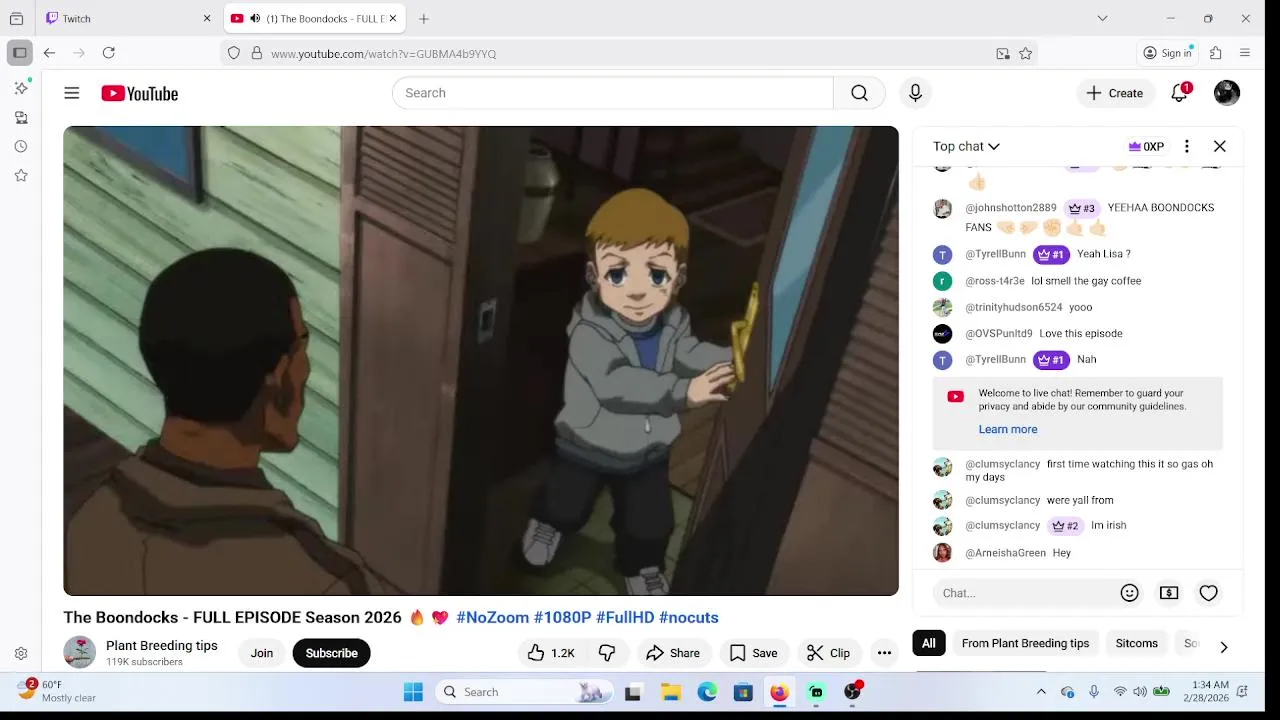Open Microsoft Edge from the taskbar

707,692
